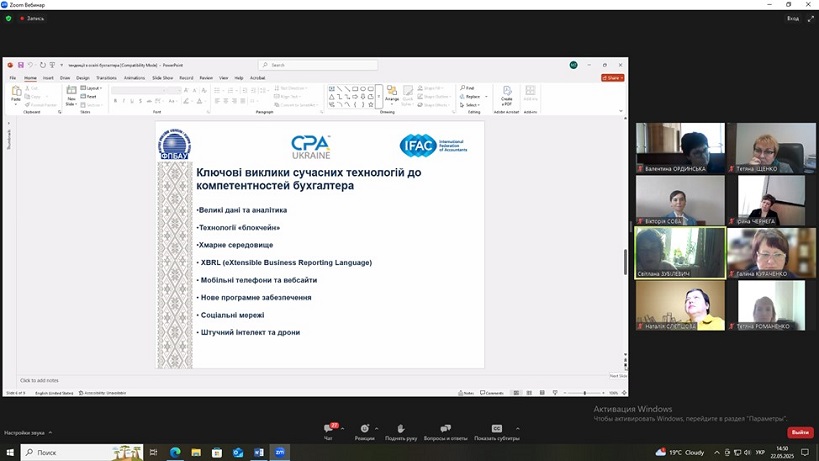Click the Paste icon in the Clipboard group
819x461 pixels.
[16, 92]
